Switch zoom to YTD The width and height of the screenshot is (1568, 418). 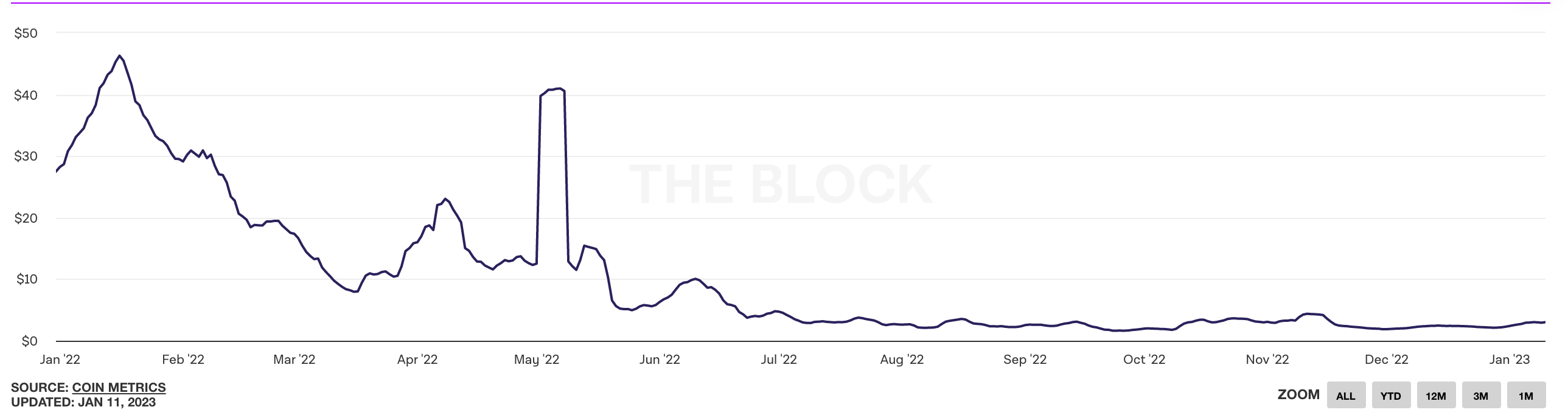pyautogui.click(x=1391, y=395)
